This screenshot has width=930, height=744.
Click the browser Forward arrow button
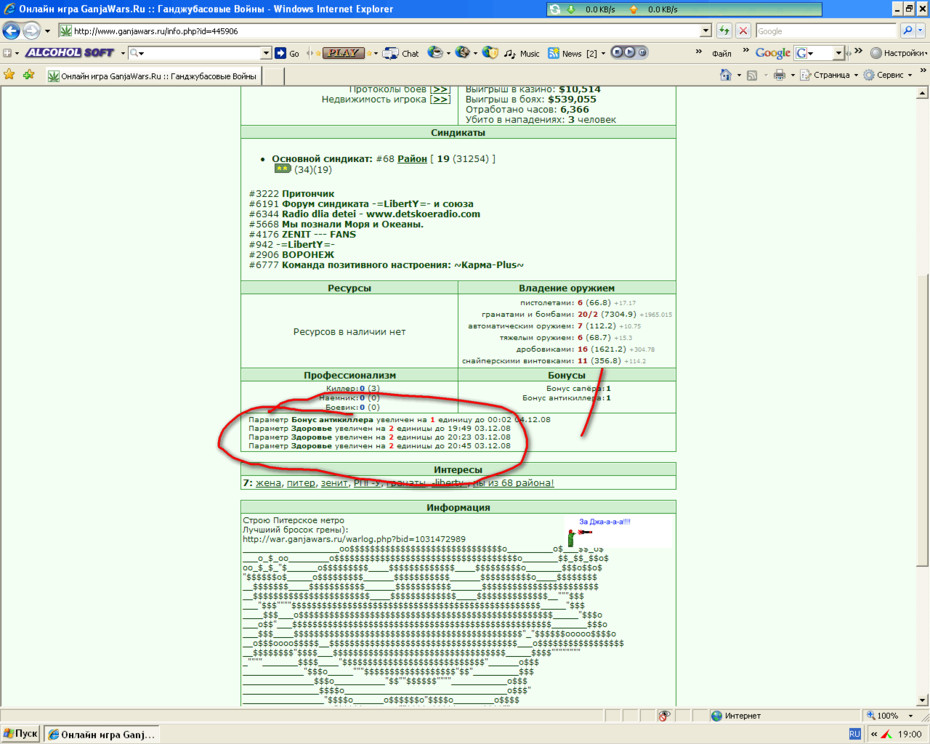pos(31,30)
